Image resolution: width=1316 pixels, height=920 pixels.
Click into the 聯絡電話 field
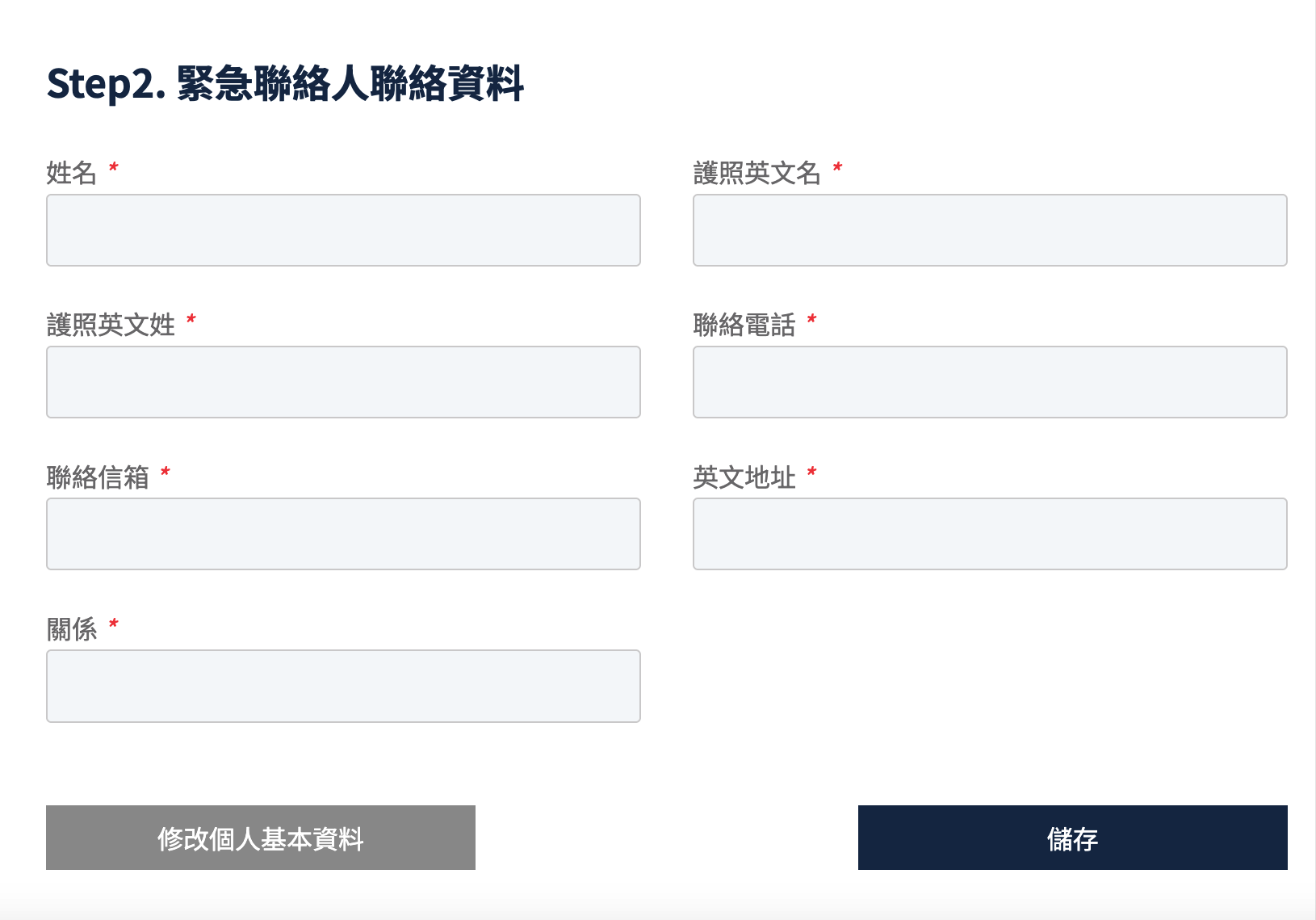coord(990,382)
